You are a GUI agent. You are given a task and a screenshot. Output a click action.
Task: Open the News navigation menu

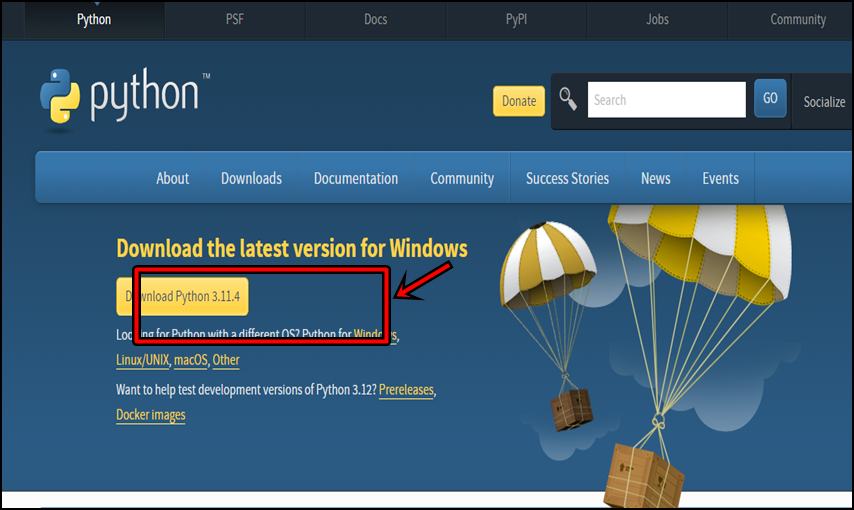pos(656,178)
